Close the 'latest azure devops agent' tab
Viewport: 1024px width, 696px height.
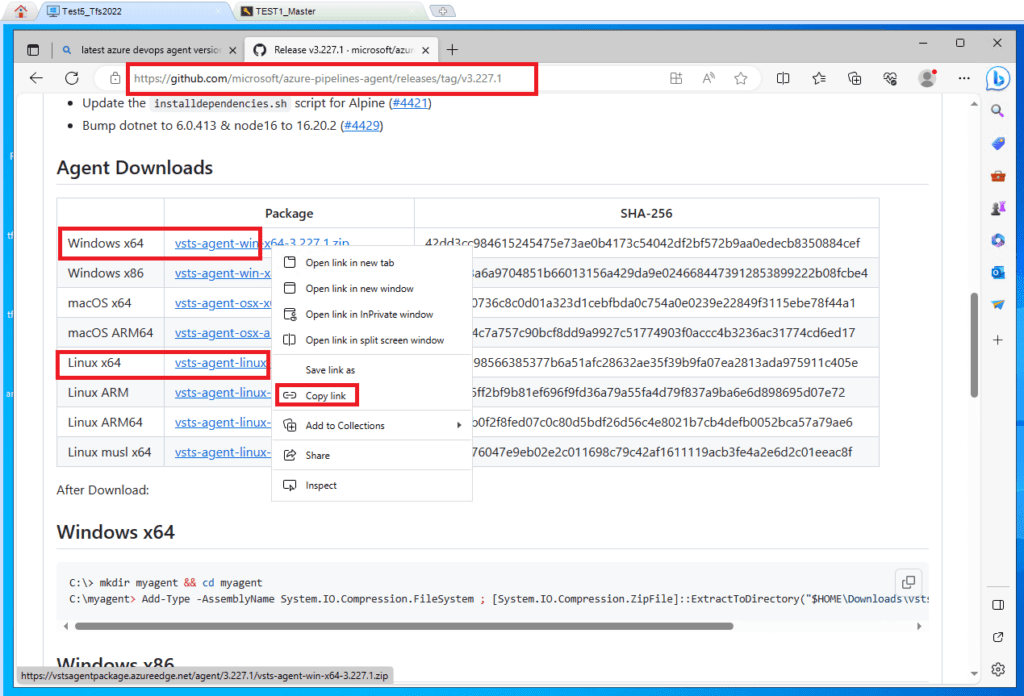(232, 50)
